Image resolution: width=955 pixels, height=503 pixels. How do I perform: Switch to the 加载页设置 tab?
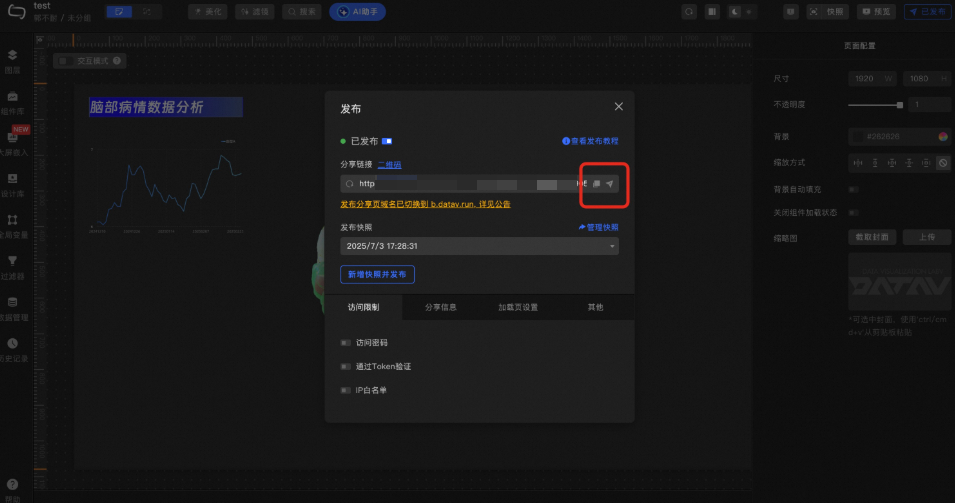point(518,308)
